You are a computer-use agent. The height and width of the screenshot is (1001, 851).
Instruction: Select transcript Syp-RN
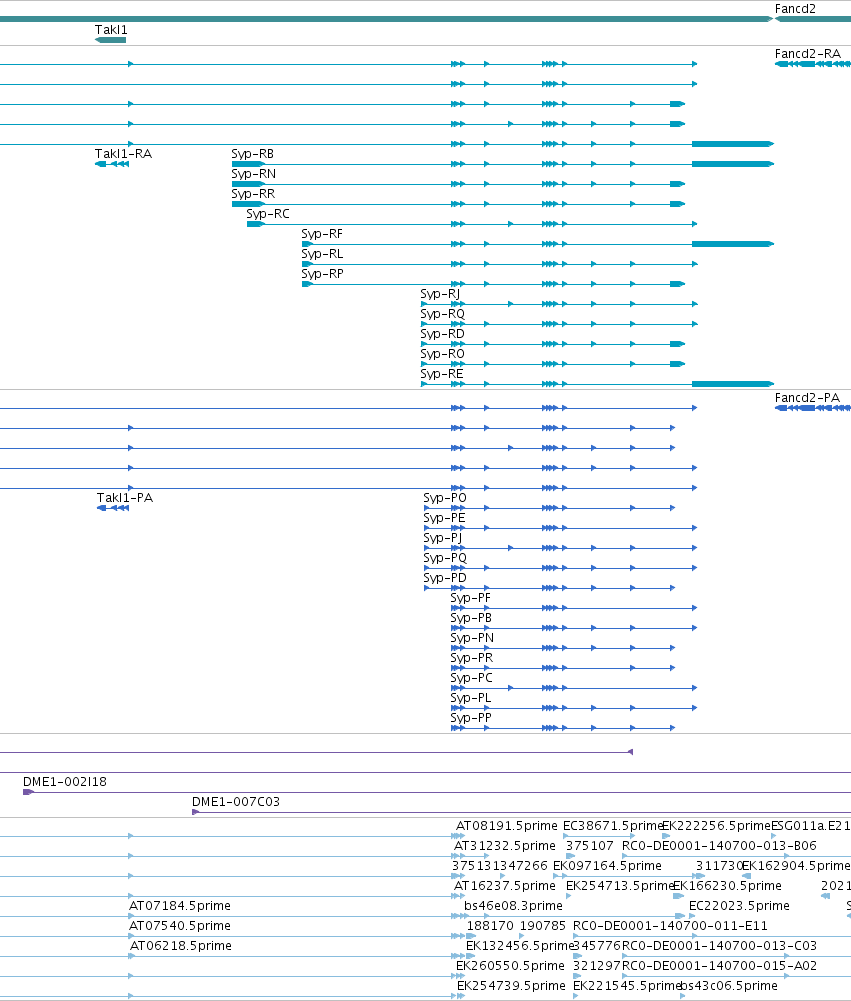click(x=253, y=174)
